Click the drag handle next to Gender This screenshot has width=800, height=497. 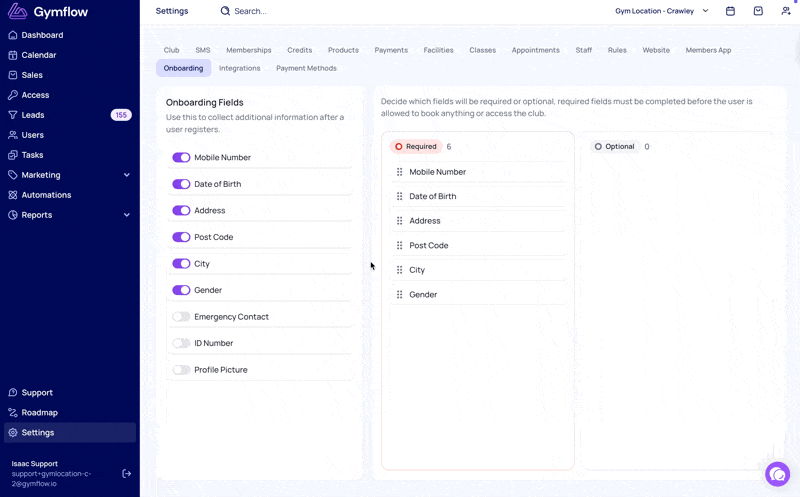[x=400, y=295]
